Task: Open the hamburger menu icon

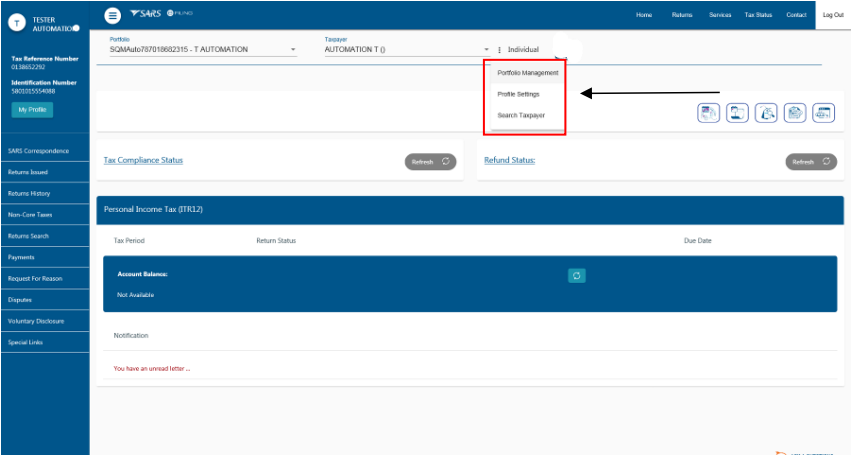Action: coord(113,16)
